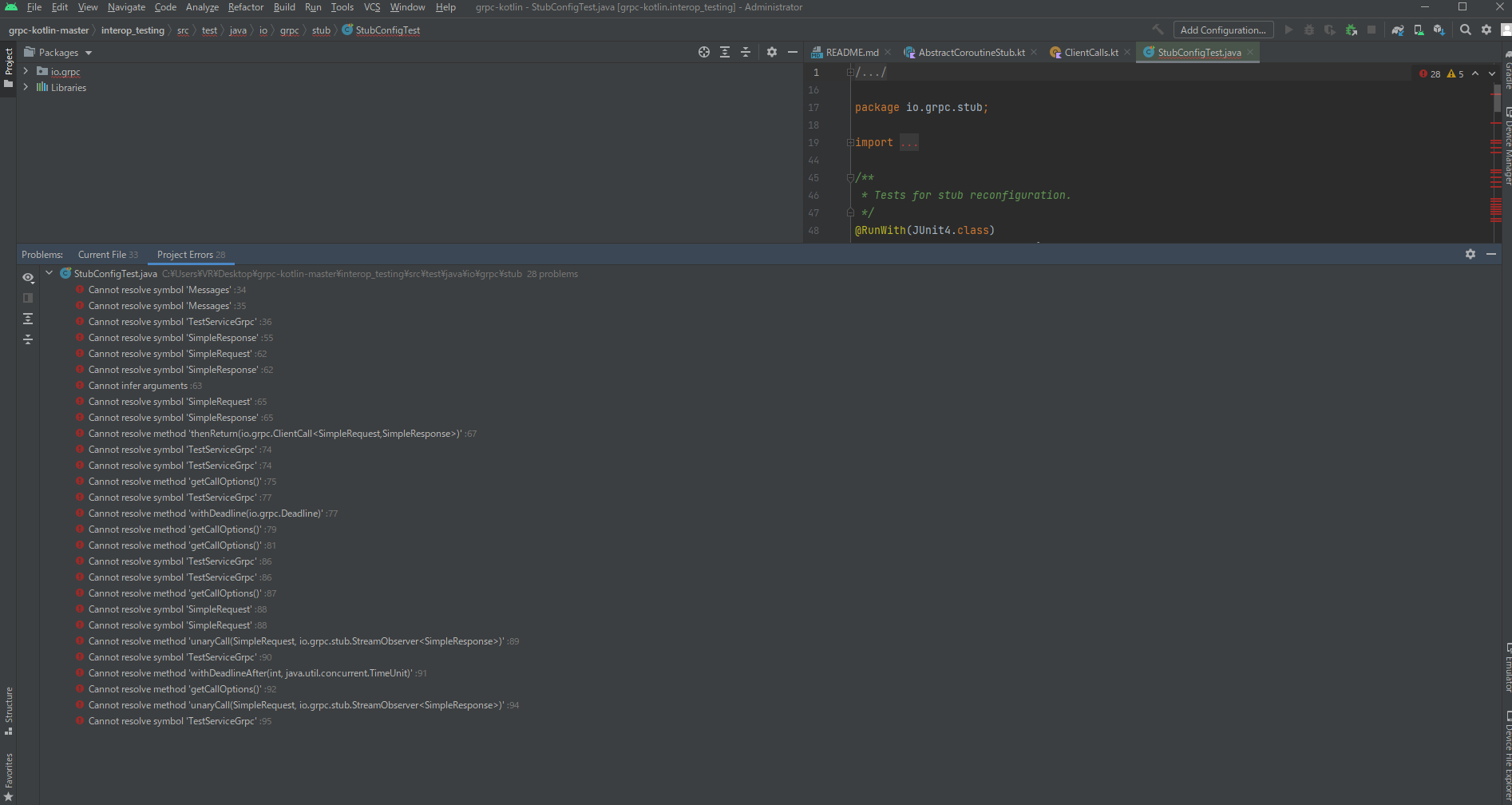Screen dimensions: 1512x805
Task: Collapse StubConfigTest.java problems group
Action: pyautogui.click(x=49, y=273)
